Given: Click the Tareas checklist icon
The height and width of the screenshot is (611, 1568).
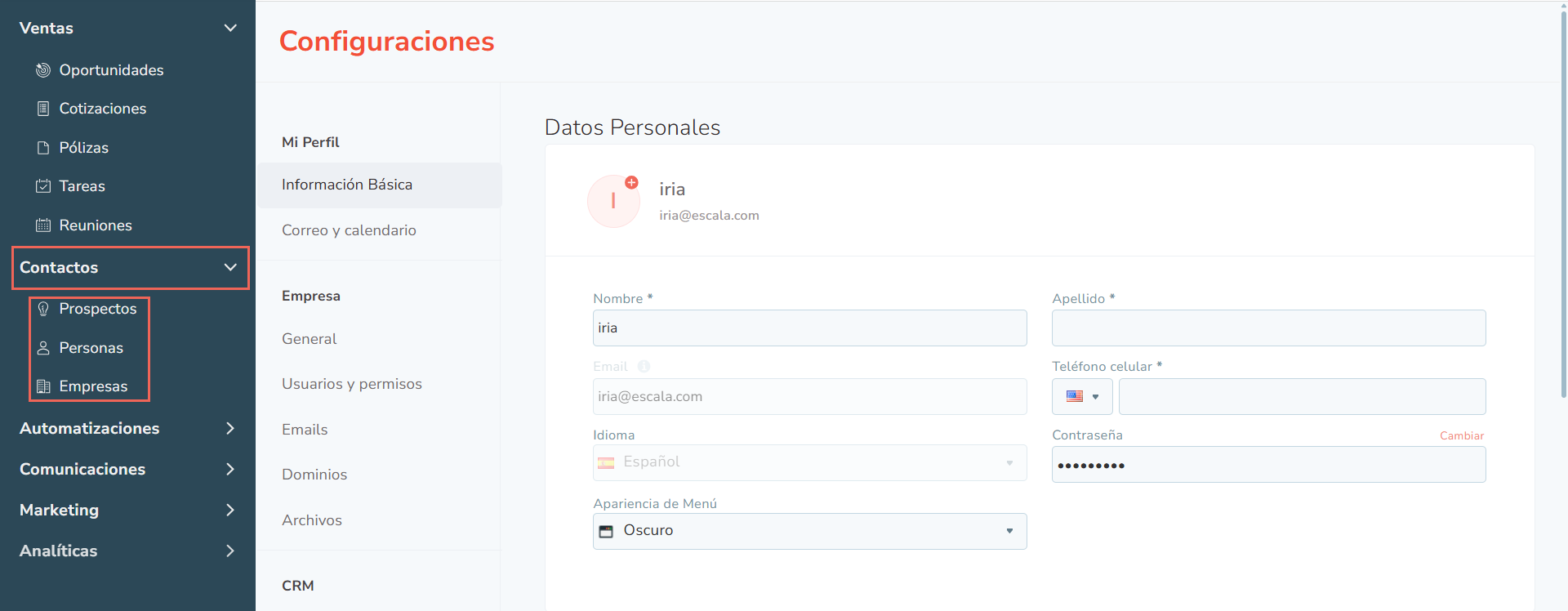Looking at the screenshot, I should click(43, 186).
